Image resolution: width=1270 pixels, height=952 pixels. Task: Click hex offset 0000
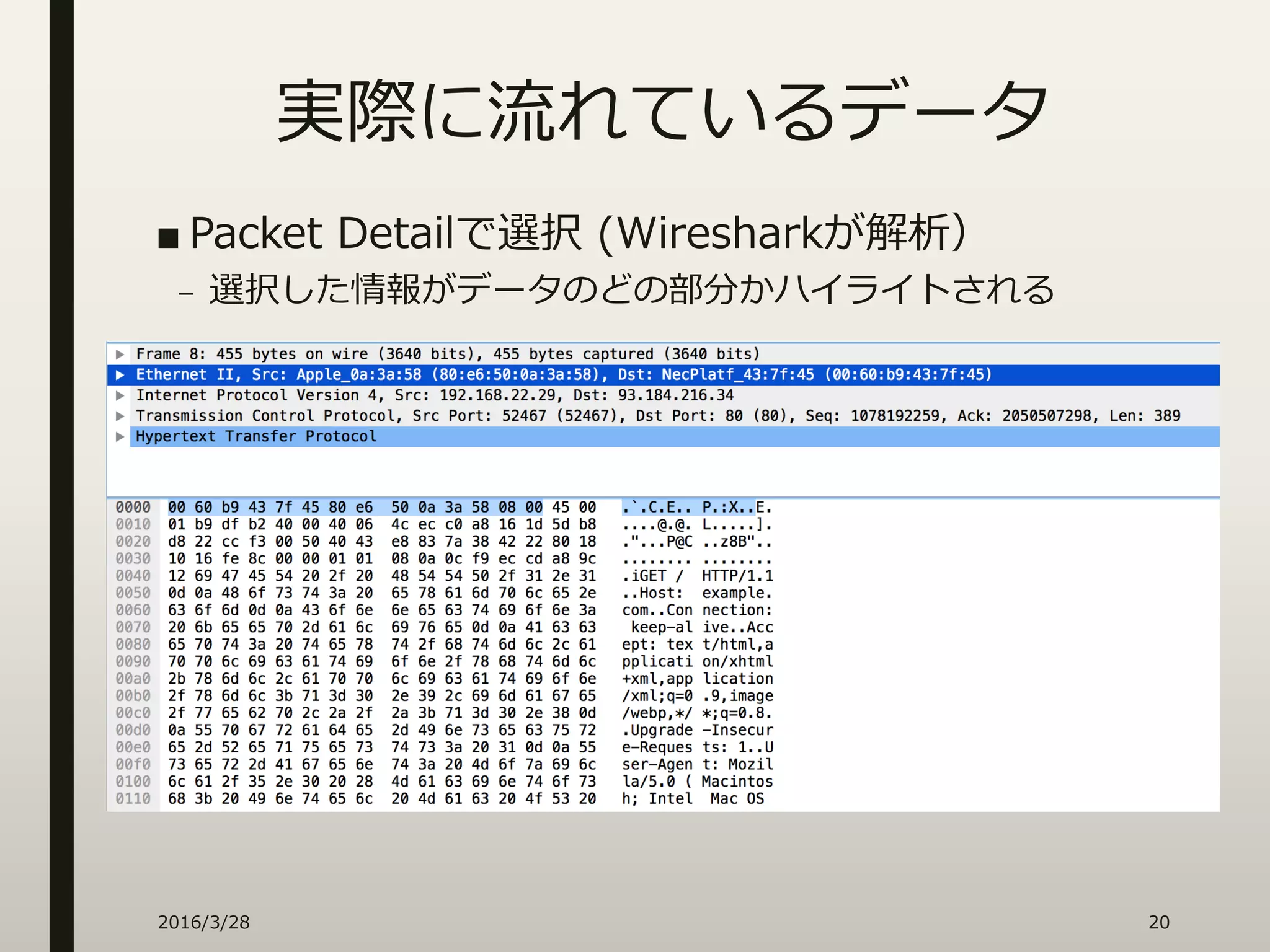(x=133, y=508)
